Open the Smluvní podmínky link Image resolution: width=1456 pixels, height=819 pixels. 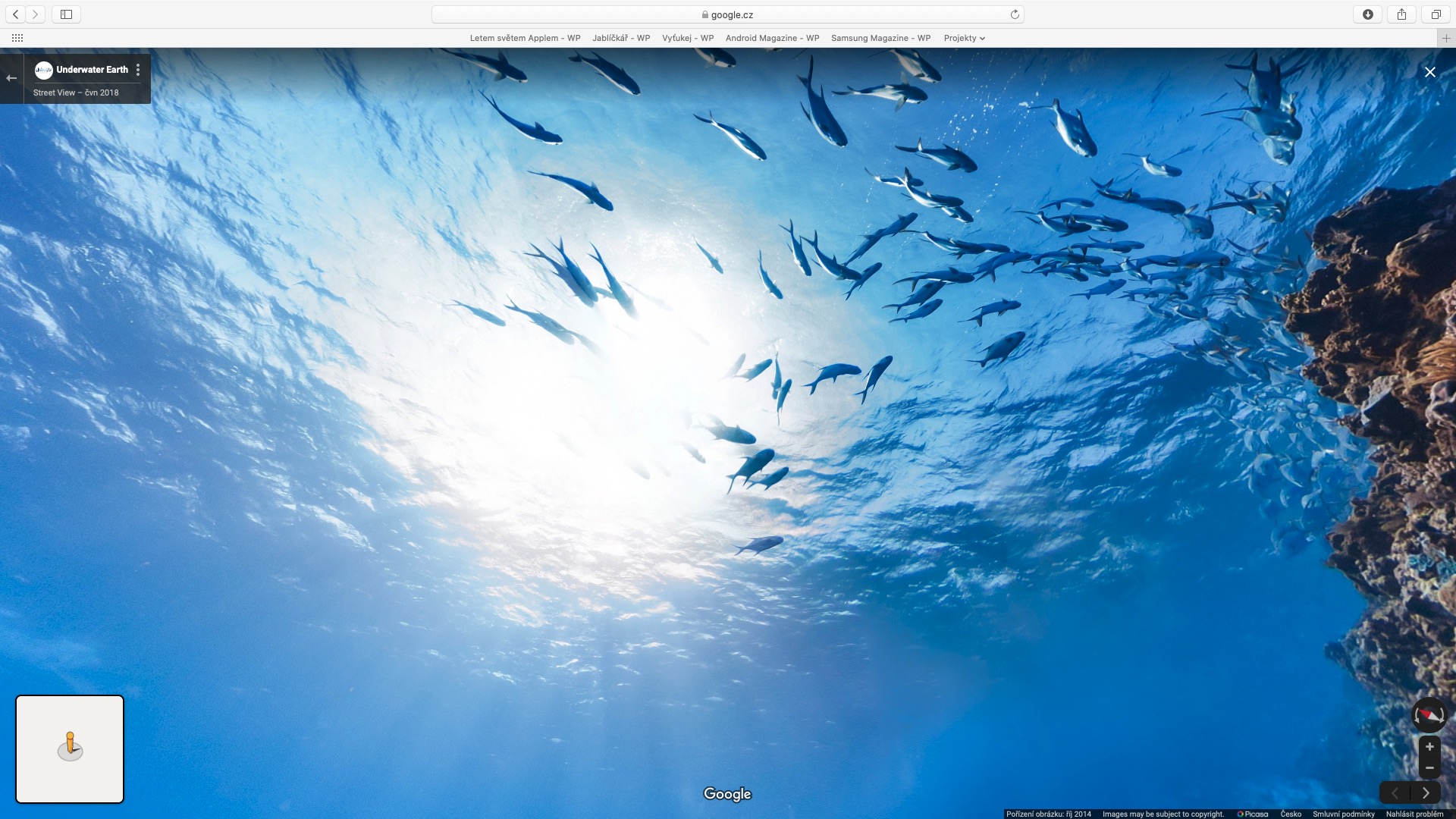click(x=1343, y=814)
